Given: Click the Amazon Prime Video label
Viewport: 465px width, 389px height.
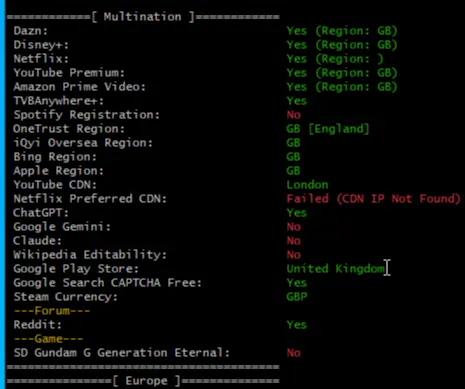Looking at the screenshot, I should tap(79, 87).
